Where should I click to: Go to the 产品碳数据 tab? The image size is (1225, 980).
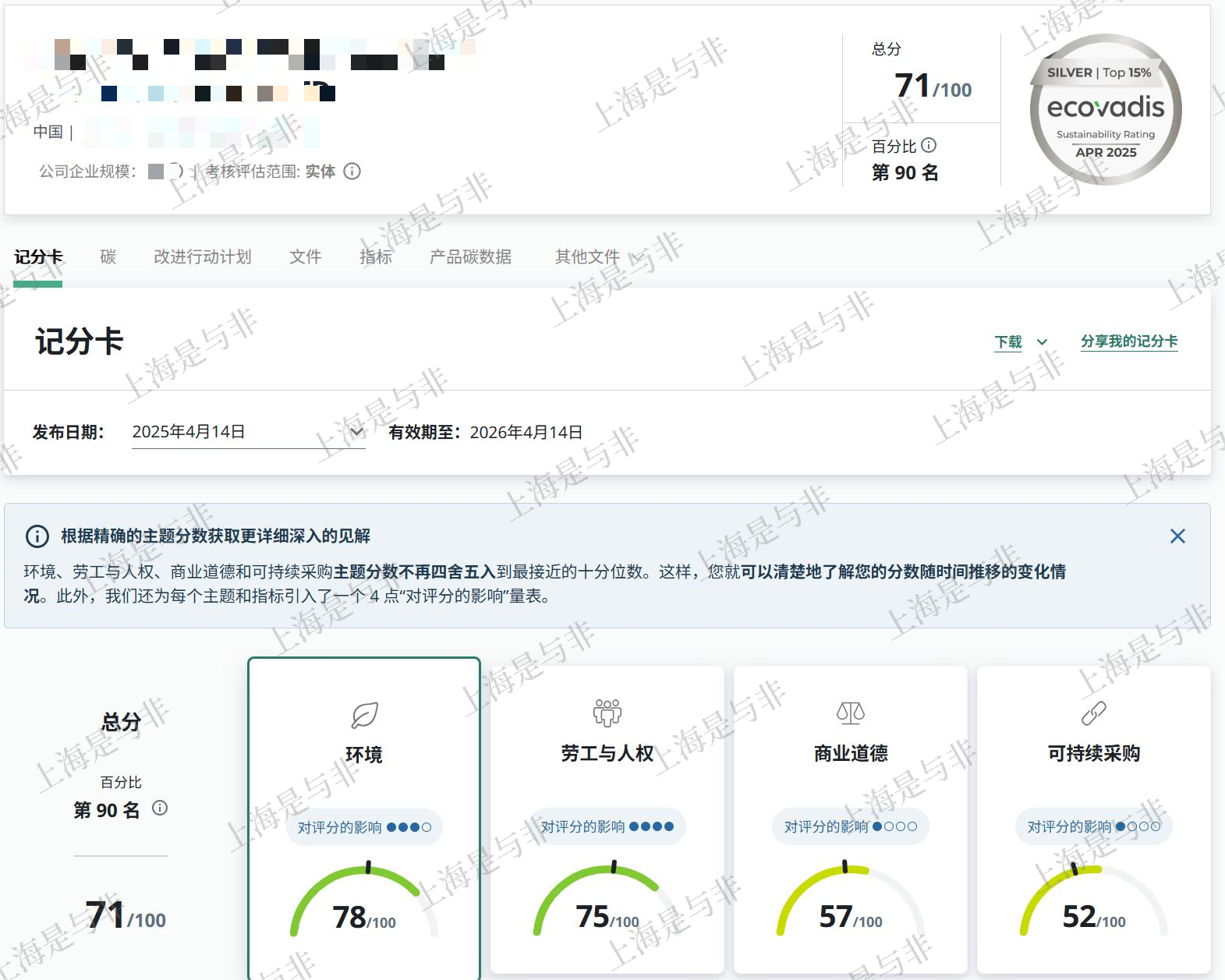470,257
